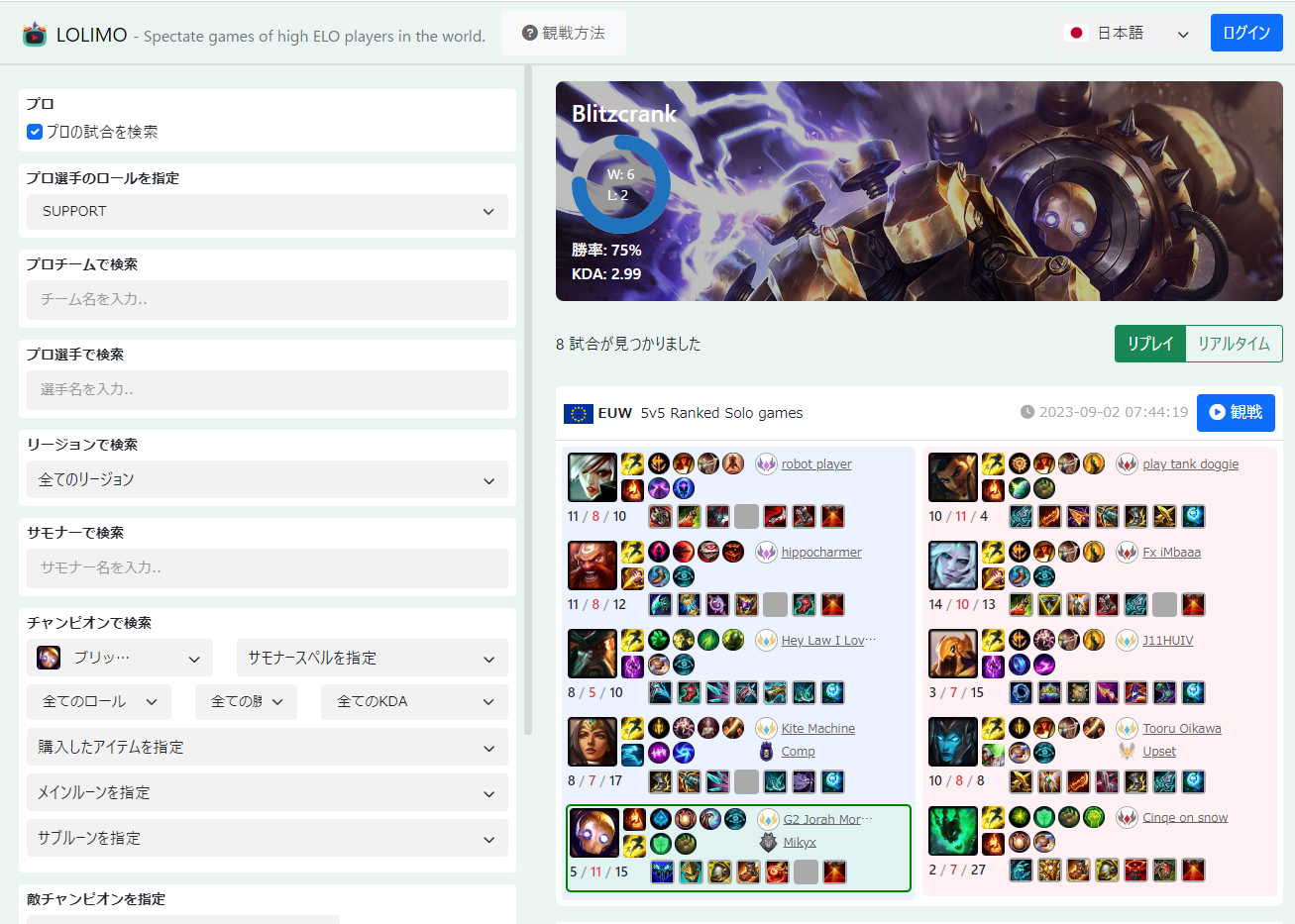1295x924 pixels.
Task: Open the 全てのKDA dropdown
Action: 414,701
